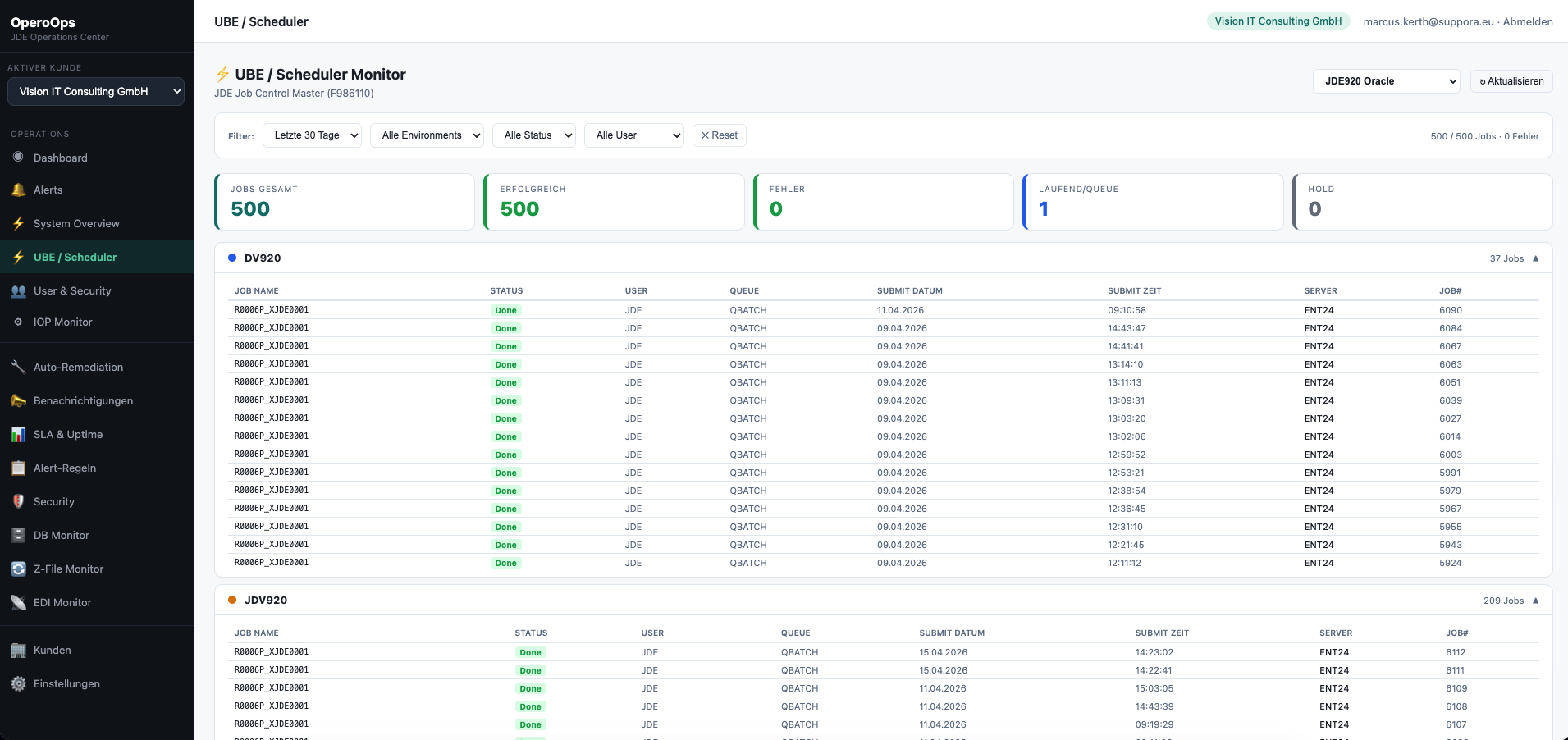Open the Alle Status filter

tap(533, 135)
